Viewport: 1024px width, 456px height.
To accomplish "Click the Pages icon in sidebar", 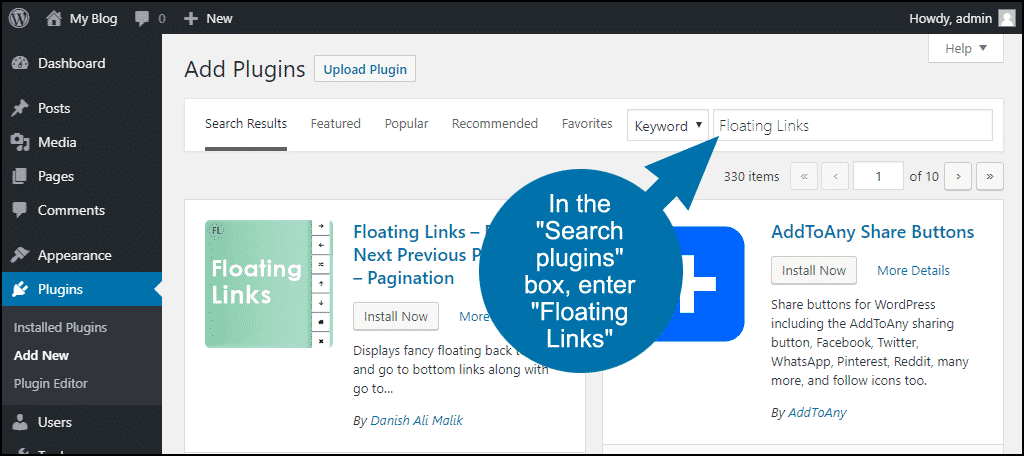I will click(21, 176).
